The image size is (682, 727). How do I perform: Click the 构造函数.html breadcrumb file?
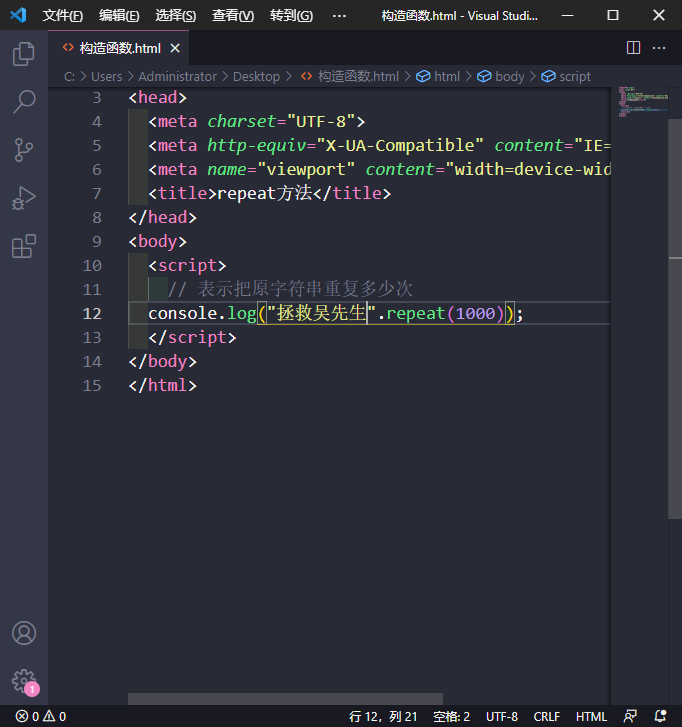click(x=351, y=77)
